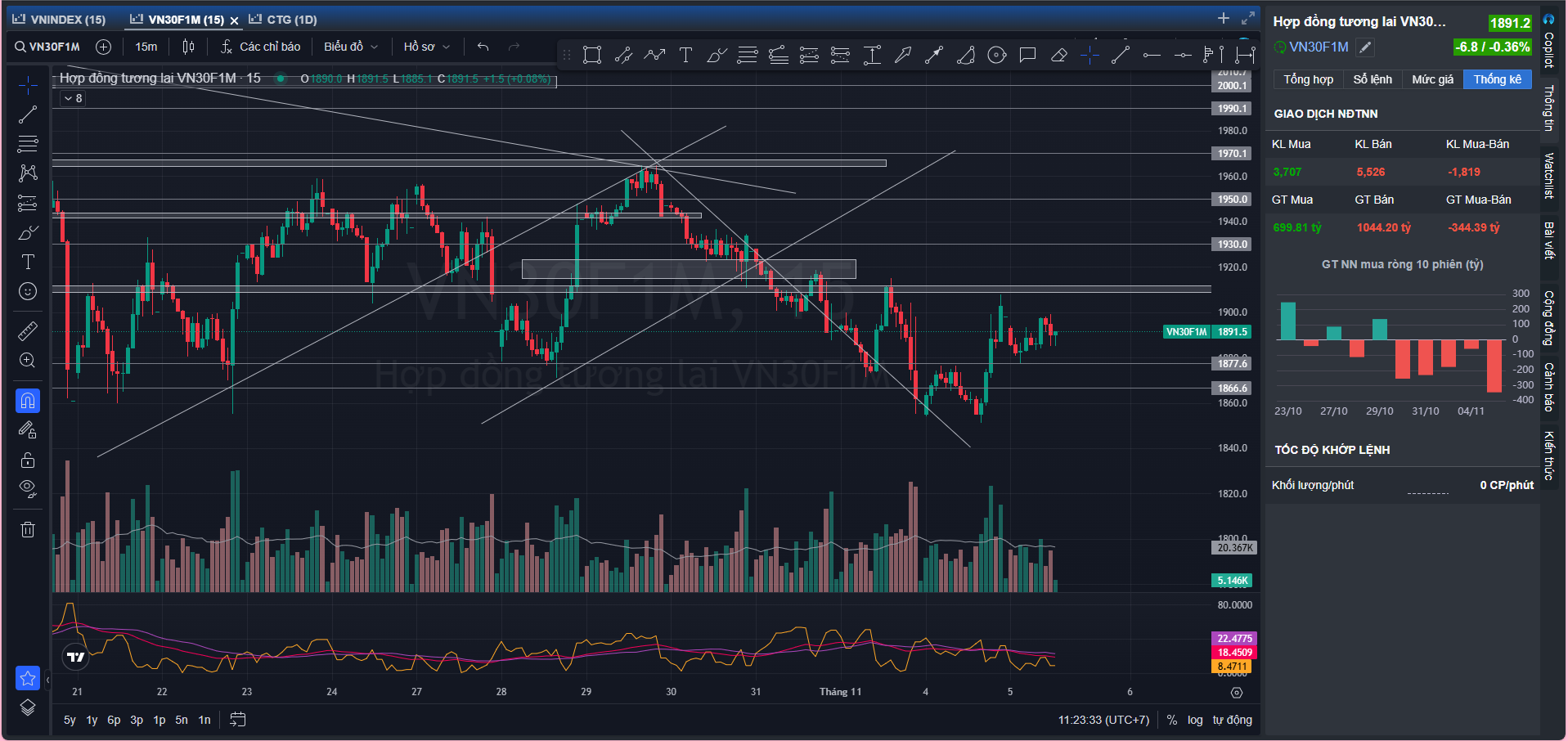
Task: Click the zoom in magnifier tool
Action: point(28,361)
